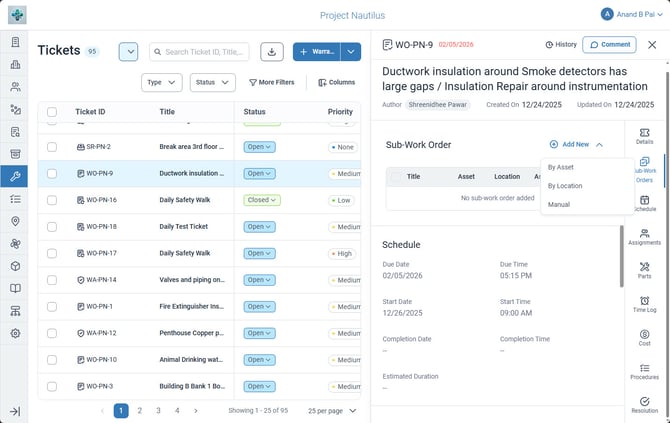Click the ticket detail panel scrollbar
Viewport: 670px width, 423px height.
(621, 256)
